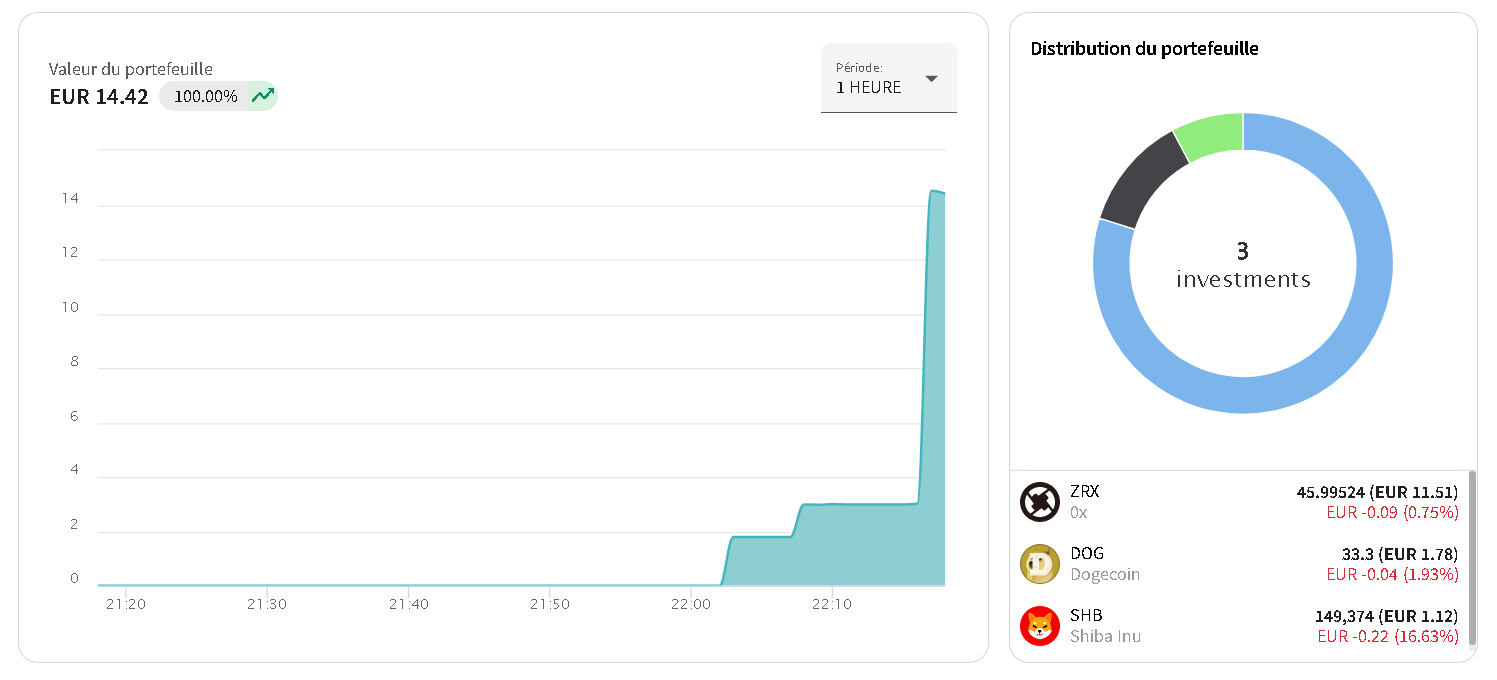Open the ZRX investment row
Viewport: 1497px width, 680px height.
click(1239, 502)
